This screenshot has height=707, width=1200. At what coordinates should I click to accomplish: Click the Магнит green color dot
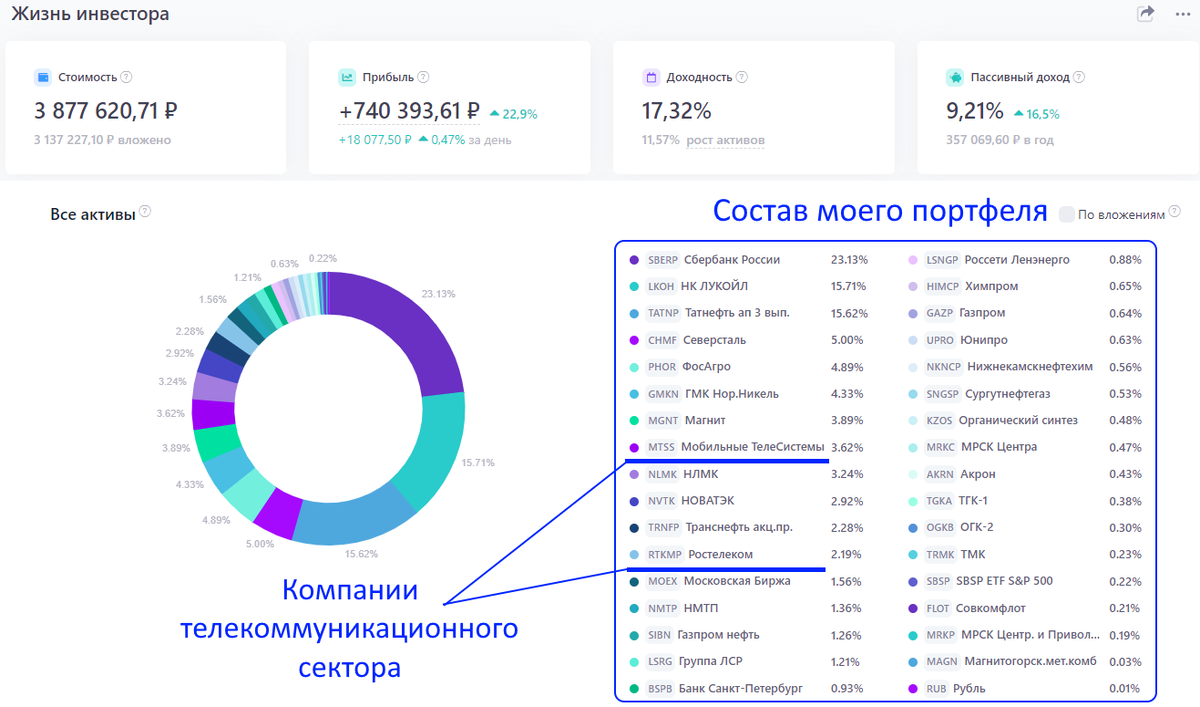click(x=634, y=420)
